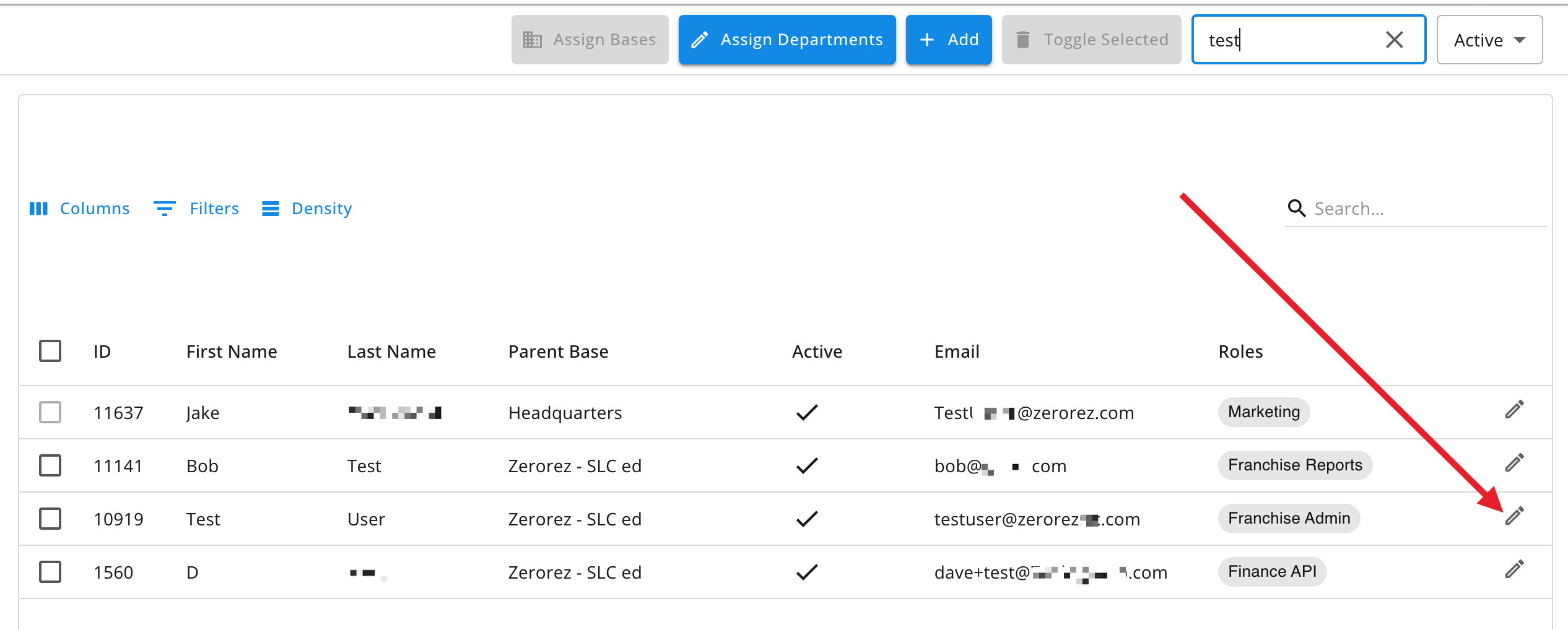1568x630 pixels.
Task: Click the Filters funnel icon
Action: click(164, 209)
